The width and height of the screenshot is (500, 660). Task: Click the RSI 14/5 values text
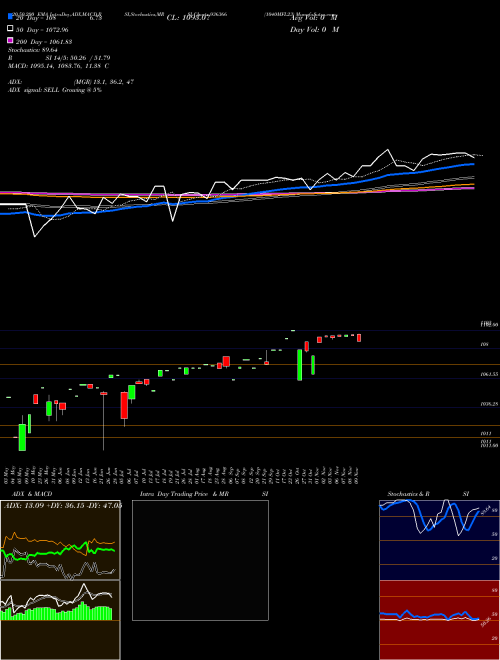coord(77,58)
